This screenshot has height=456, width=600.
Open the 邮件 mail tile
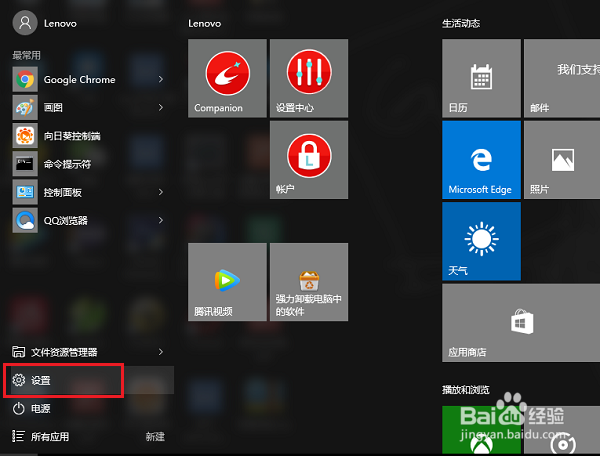562,78
